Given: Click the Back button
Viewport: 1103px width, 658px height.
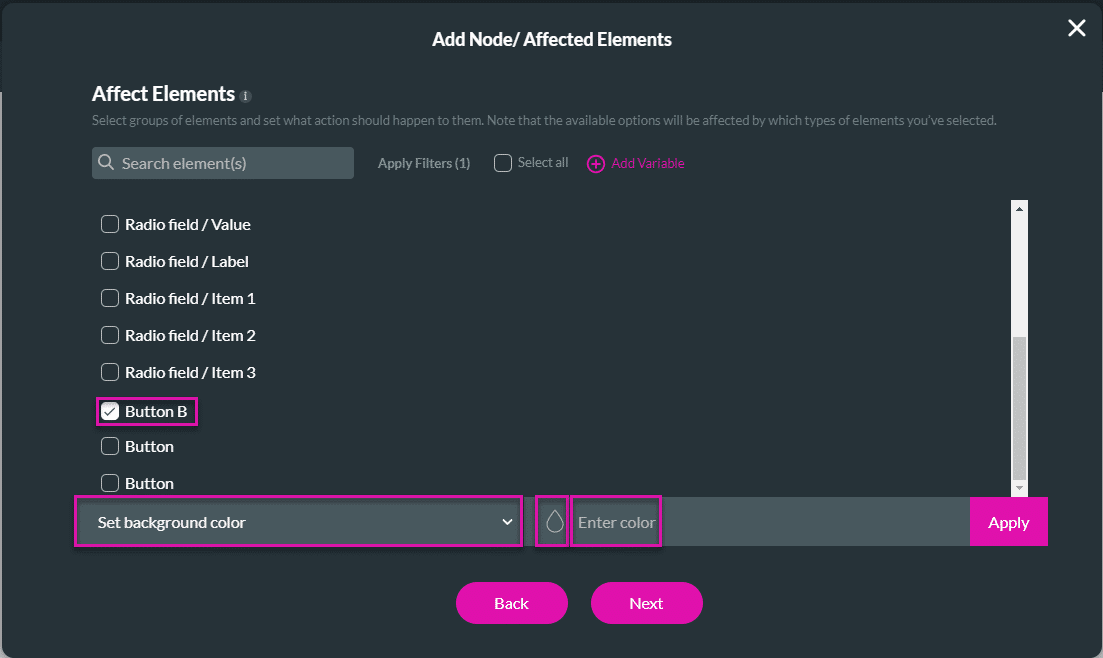Looking at the screenshot, I should pyautogui.click(x=511, y=602).
